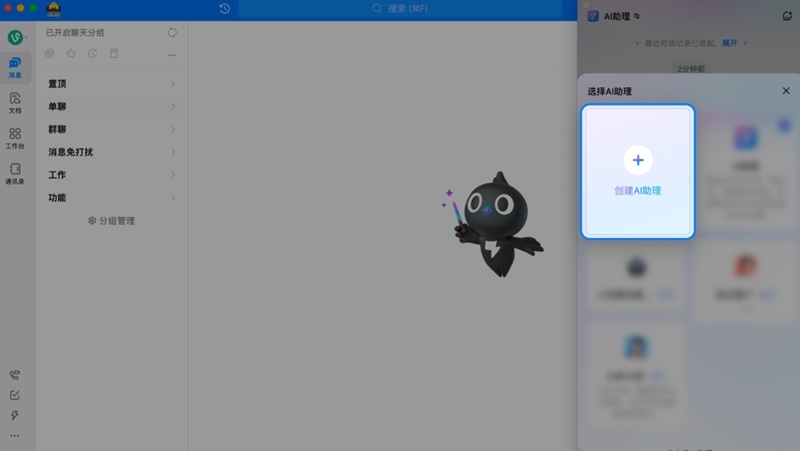The image size is (800, 451).
Task: Click the 2分钟前 timestamp in AI panel
Action: pos(691,69)
